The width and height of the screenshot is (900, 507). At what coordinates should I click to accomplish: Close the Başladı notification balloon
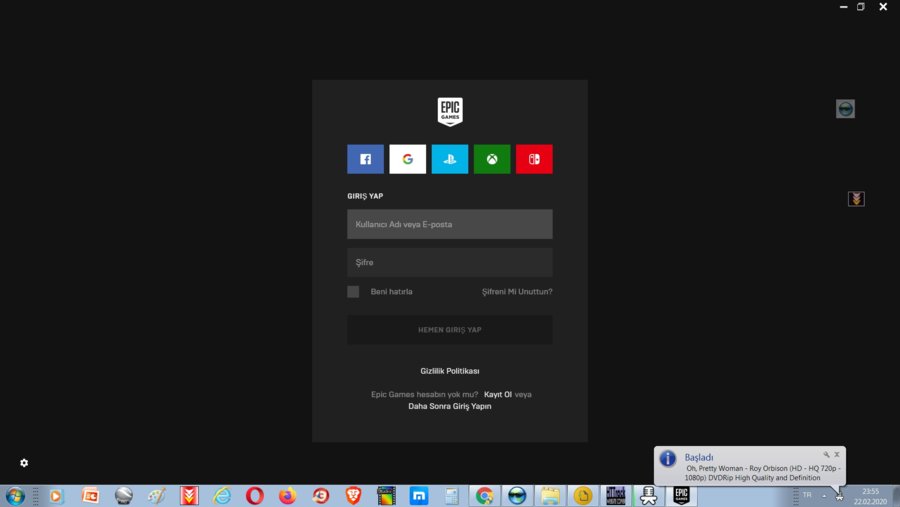point(837,454)
